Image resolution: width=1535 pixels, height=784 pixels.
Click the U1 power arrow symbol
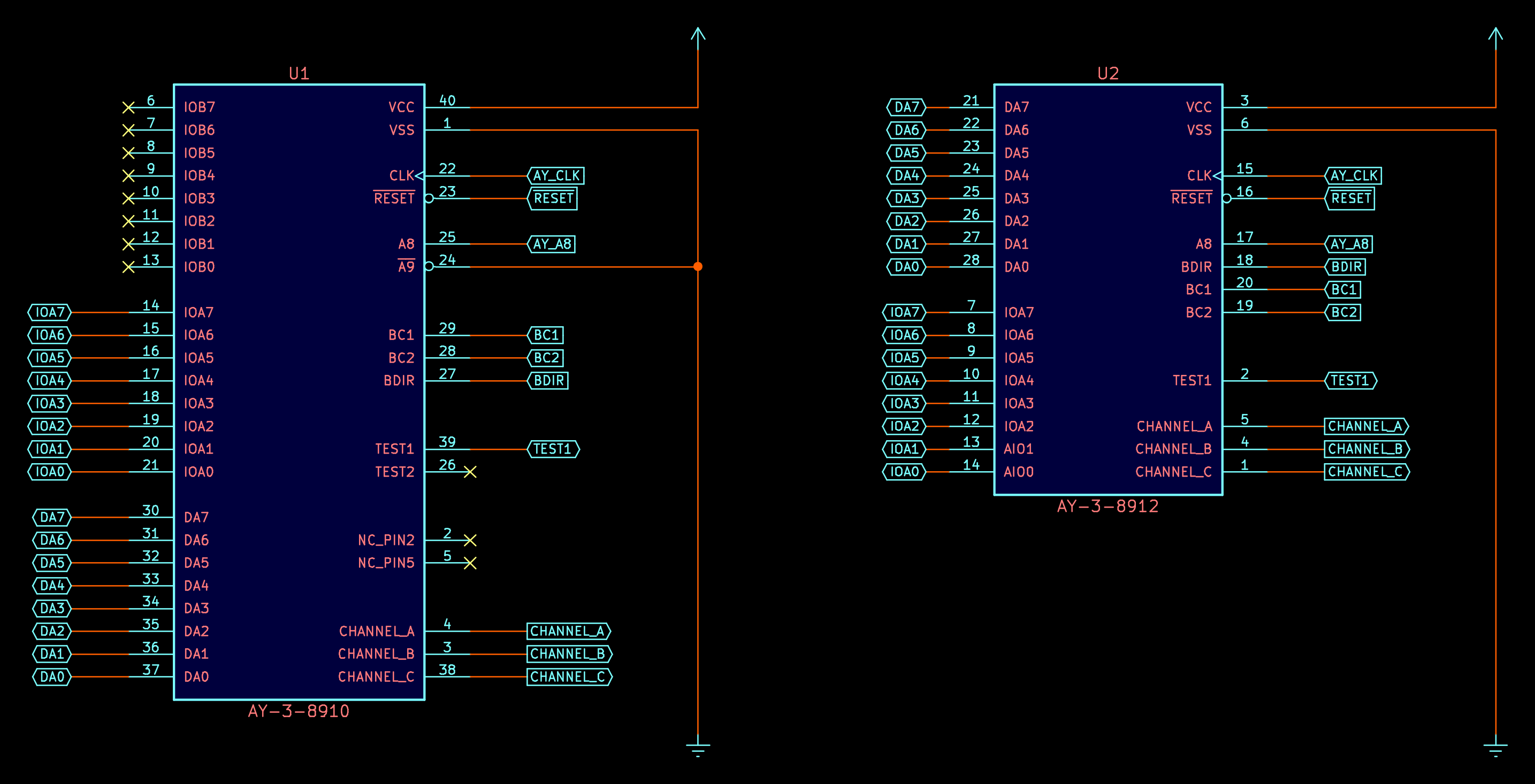pos(698,35)
